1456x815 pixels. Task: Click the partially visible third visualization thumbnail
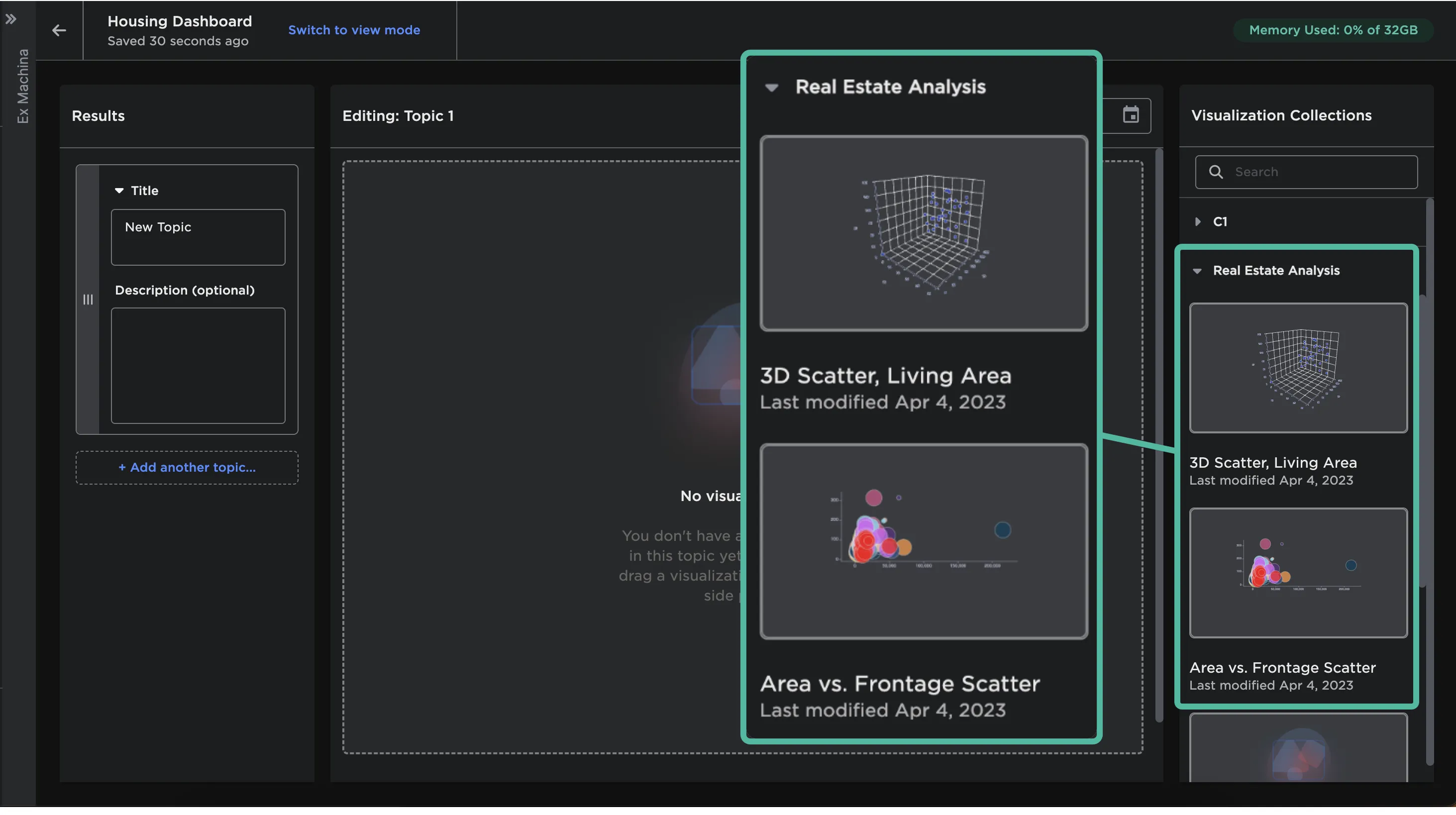1298,749
